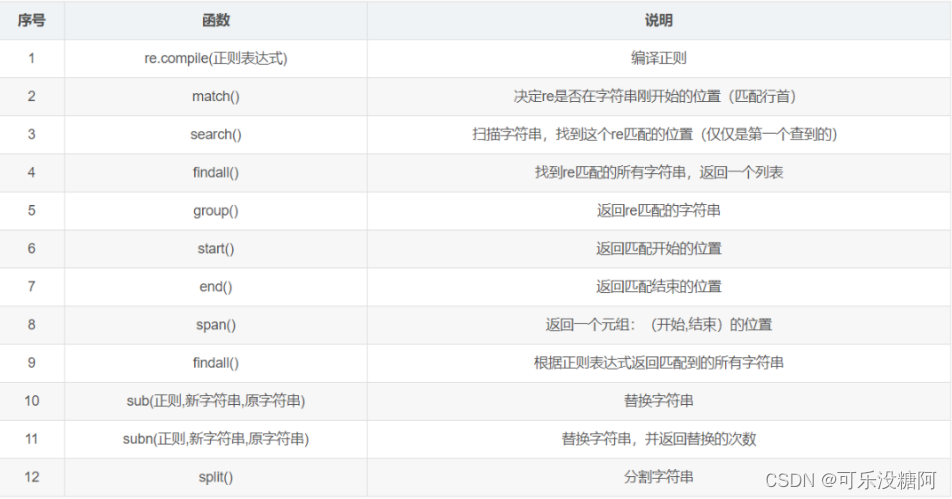
Task: Click the 序号 column header
Action: 32,21
